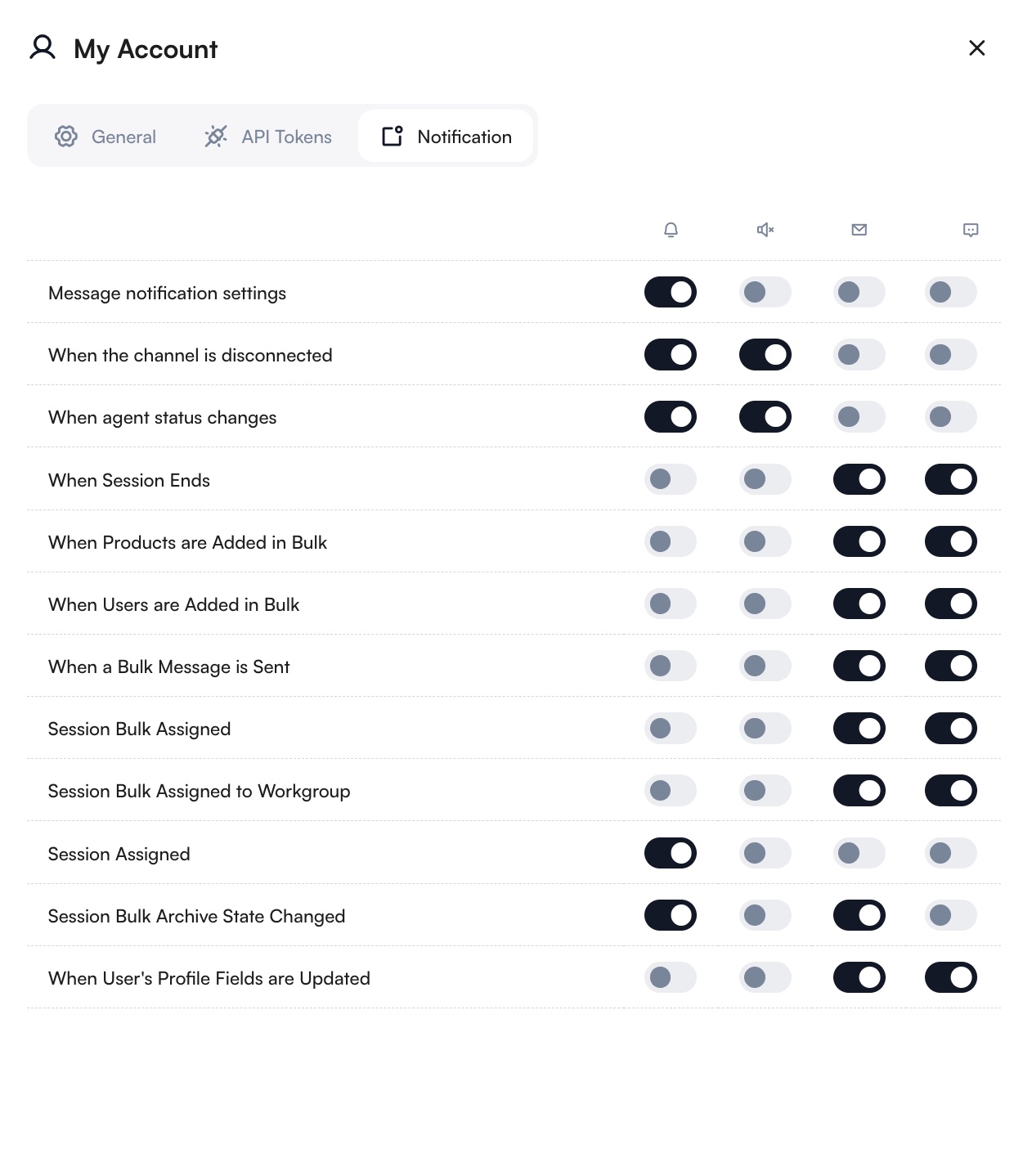Turn off bell alert for Session Assigned
This screenshot has width=1032, height=1176.
(671, 853)
